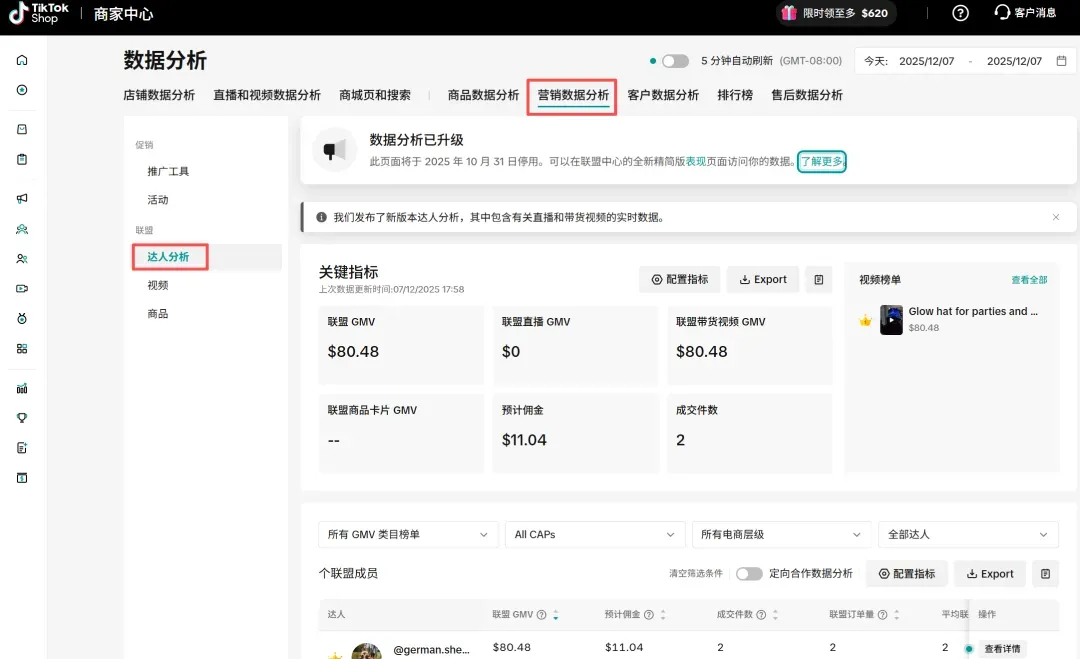Open the Glow hat video thumbnail
The width and height of the screenshot is (1080, 659).
pyautogui.click(x=891, y=320)
